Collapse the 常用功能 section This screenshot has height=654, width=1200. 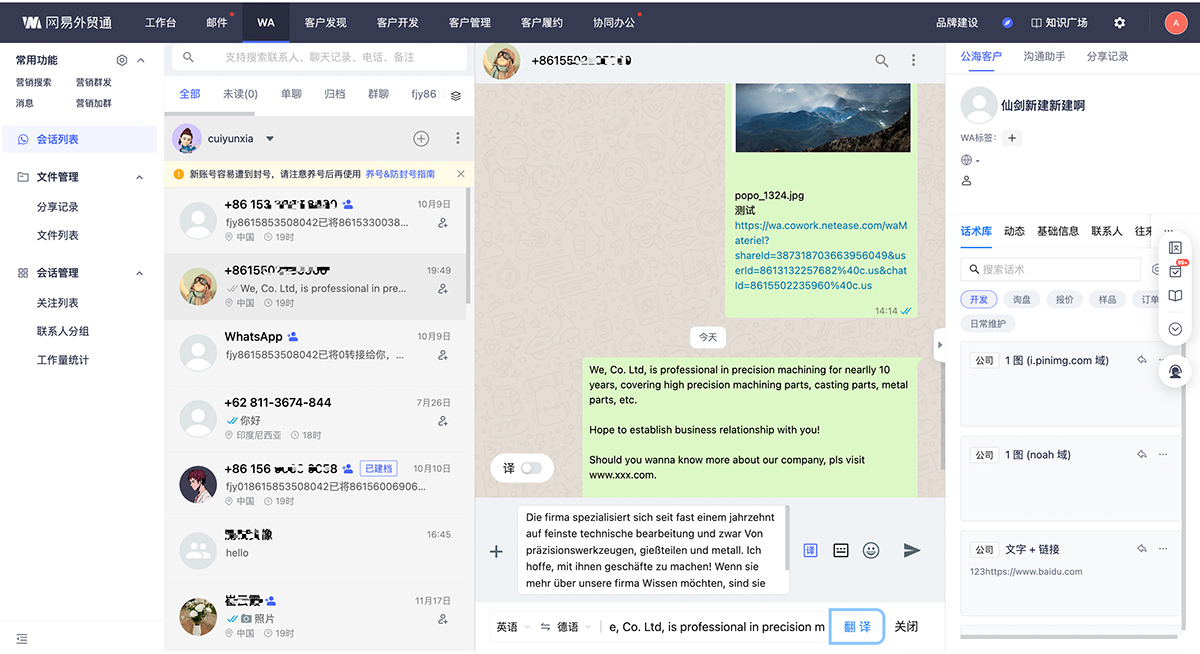coord(140,60)
